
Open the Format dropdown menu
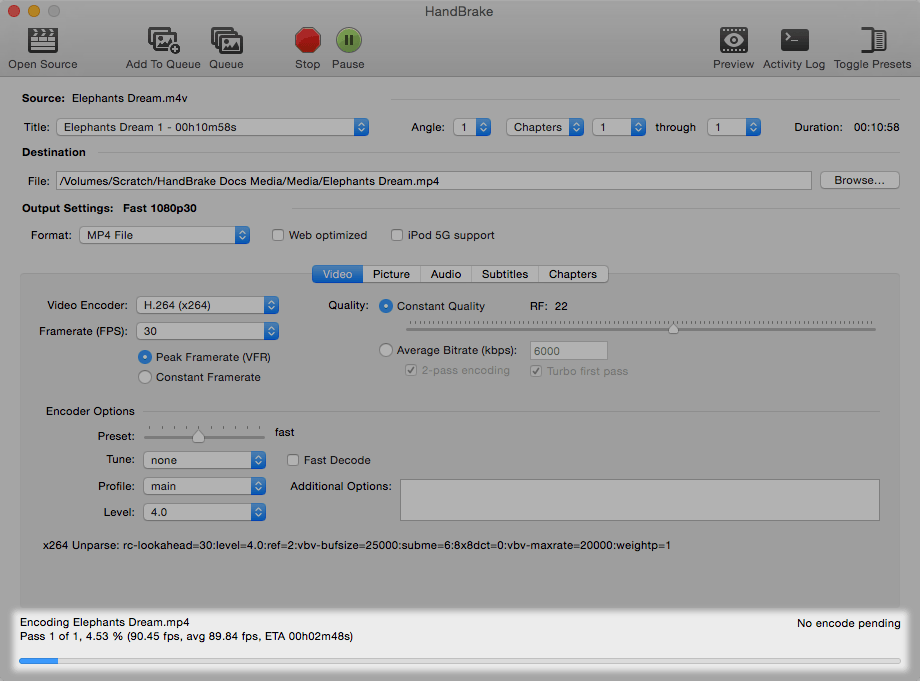coord(164,235)
